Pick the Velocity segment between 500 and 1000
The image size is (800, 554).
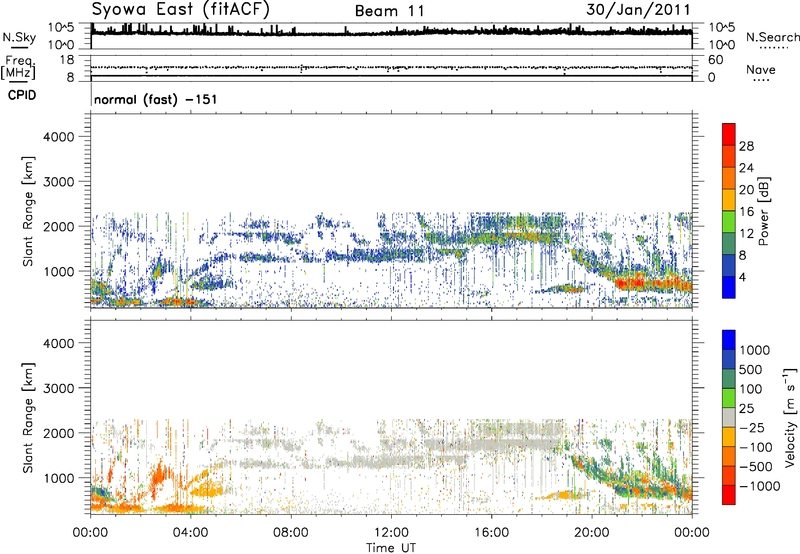pyautogui.click(x=729, y=359)
